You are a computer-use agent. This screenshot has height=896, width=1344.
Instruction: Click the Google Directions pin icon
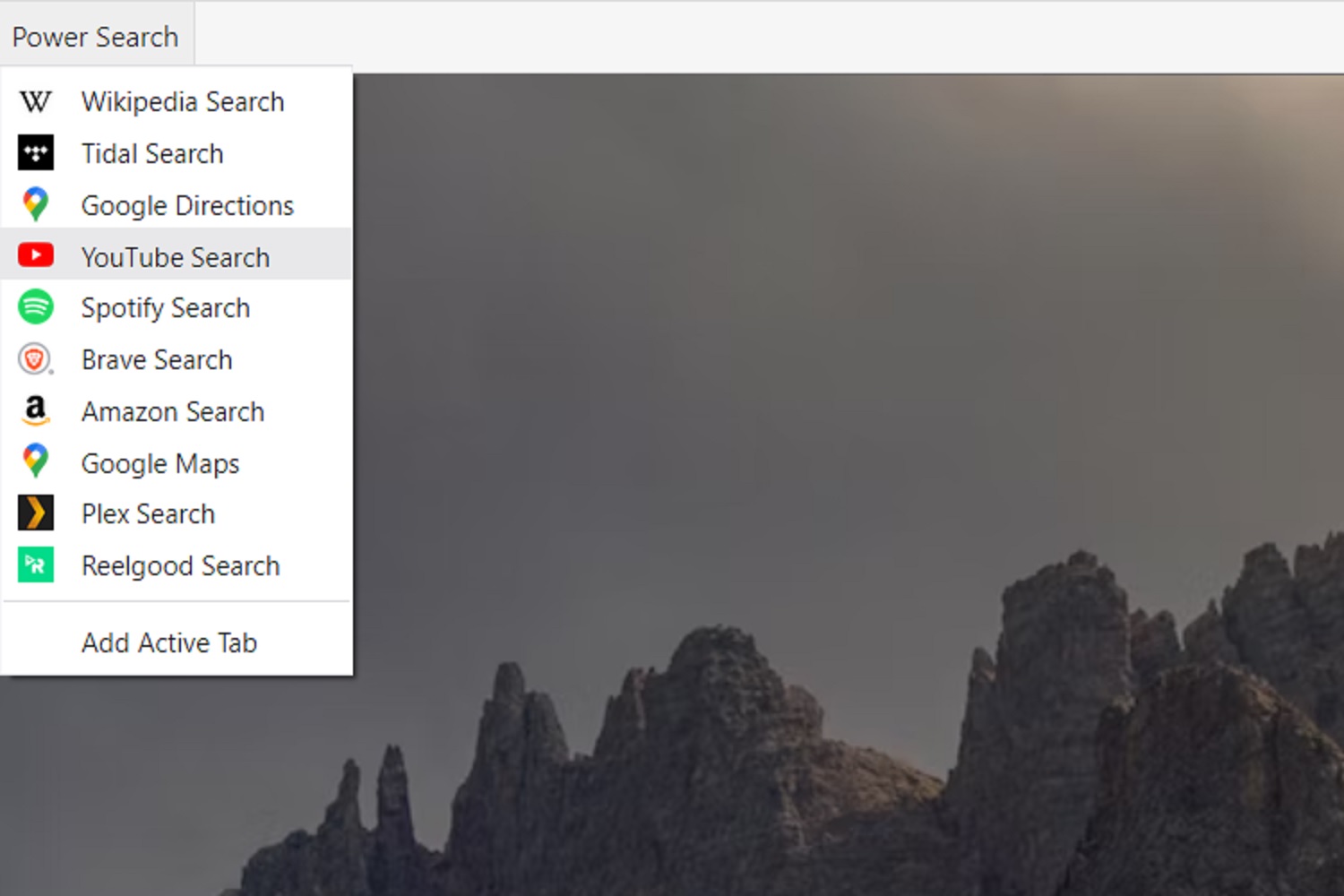[x=35, y=204]
